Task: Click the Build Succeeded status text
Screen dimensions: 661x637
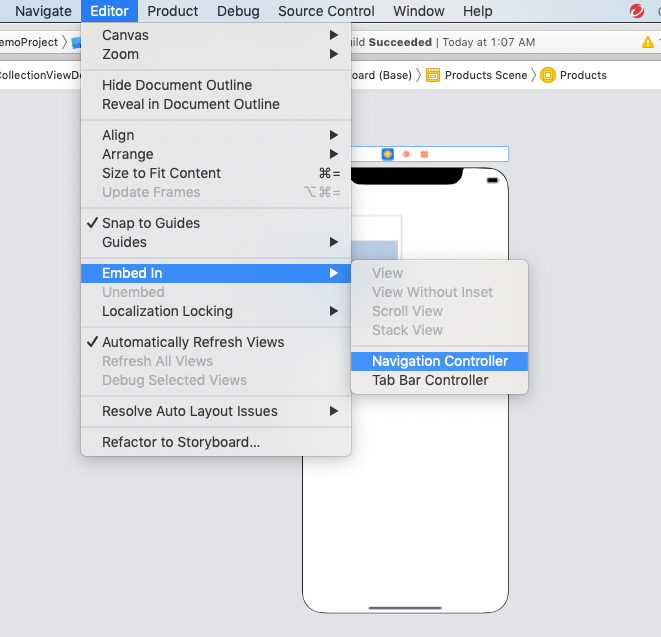Action: pos(392,42)
